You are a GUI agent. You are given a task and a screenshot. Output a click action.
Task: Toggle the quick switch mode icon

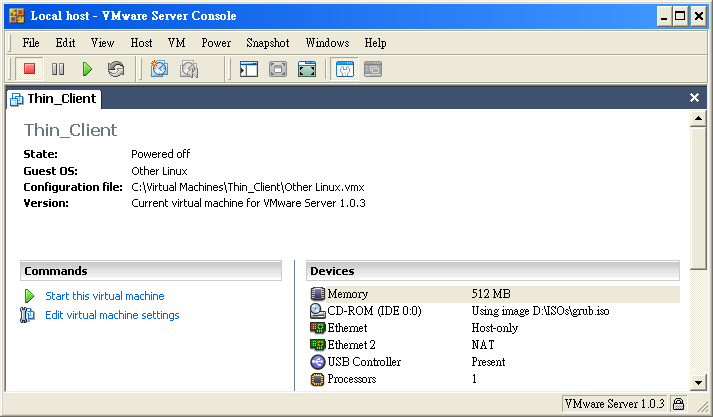pyautogui.click(x=307, y=69)
